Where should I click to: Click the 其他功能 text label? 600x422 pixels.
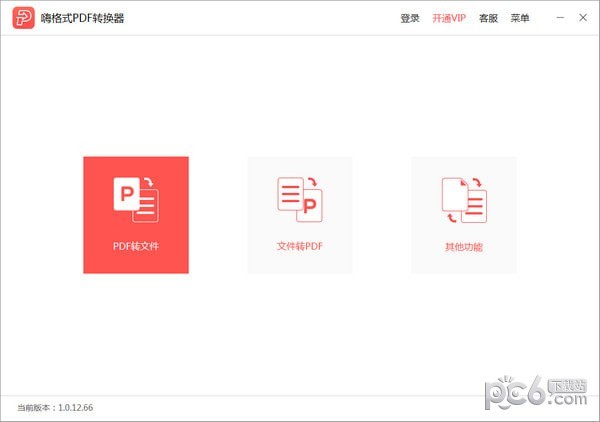[464, 246]
